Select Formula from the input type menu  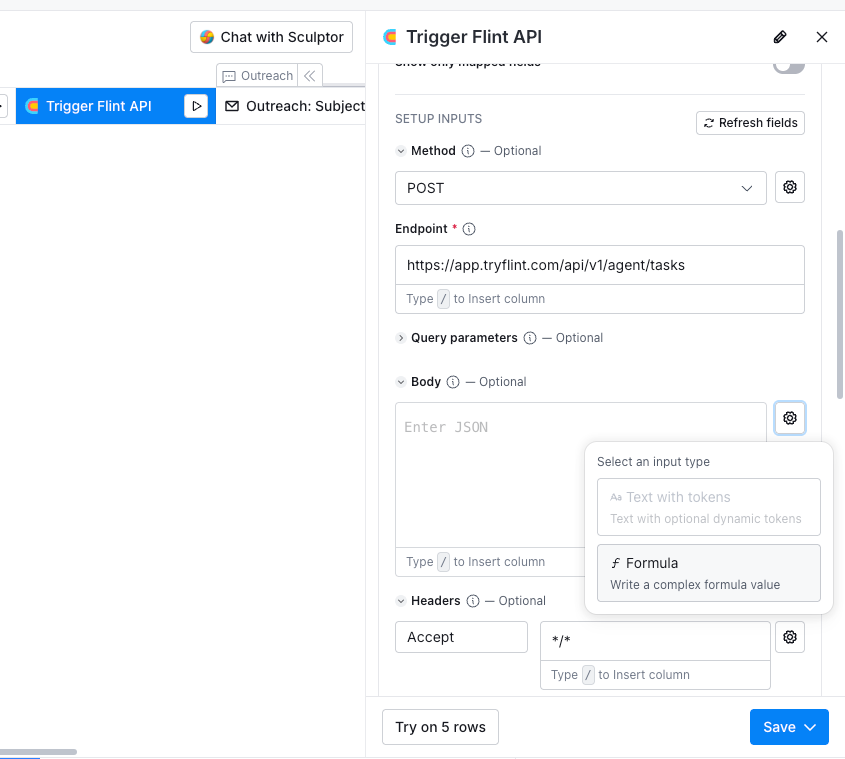[x=708, y=572]
